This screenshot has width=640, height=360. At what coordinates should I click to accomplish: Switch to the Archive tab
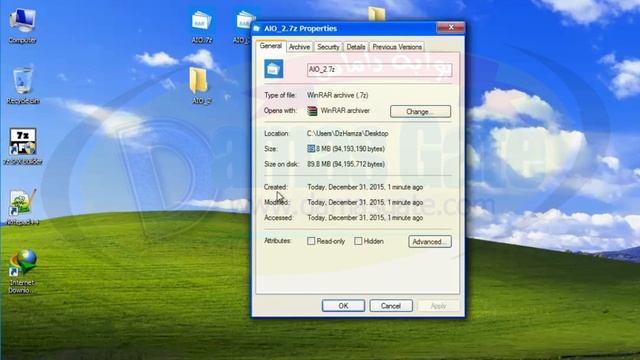click(299, 47)
